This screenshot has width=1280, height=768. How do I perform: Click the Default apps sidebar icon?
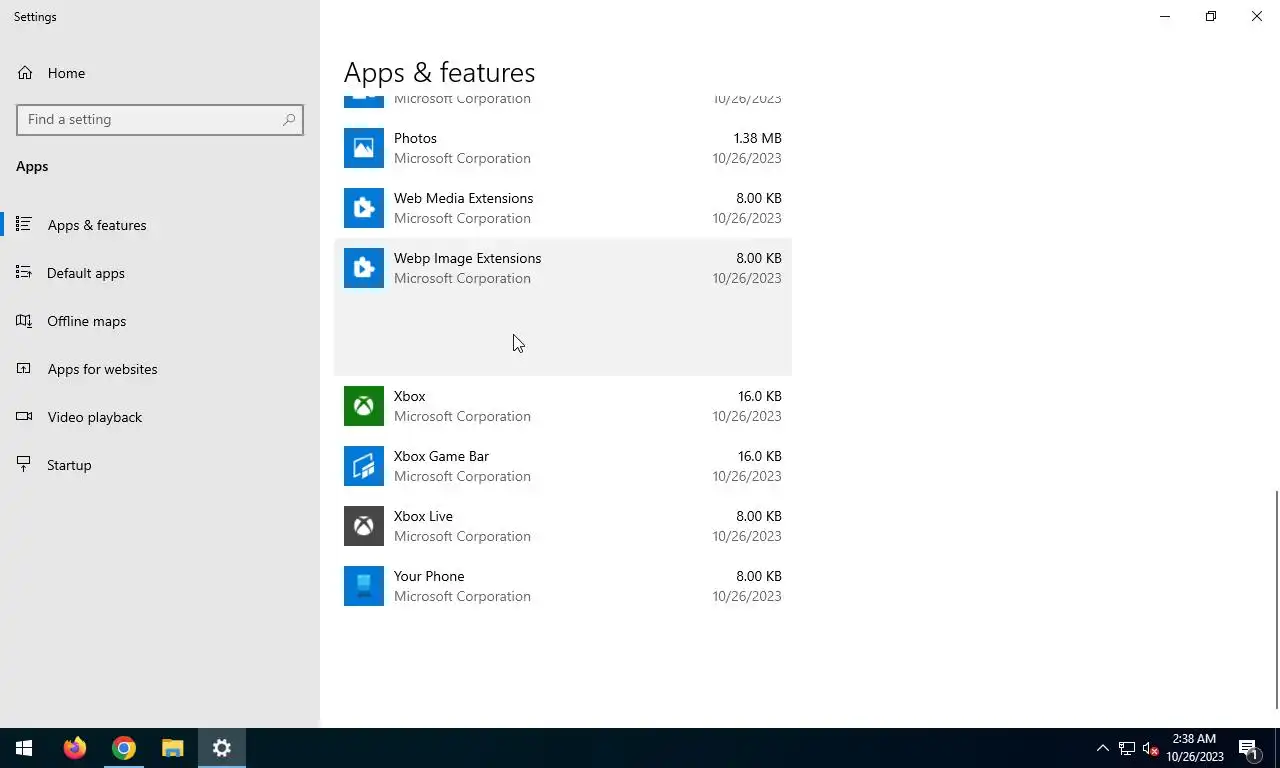(24, 272)
